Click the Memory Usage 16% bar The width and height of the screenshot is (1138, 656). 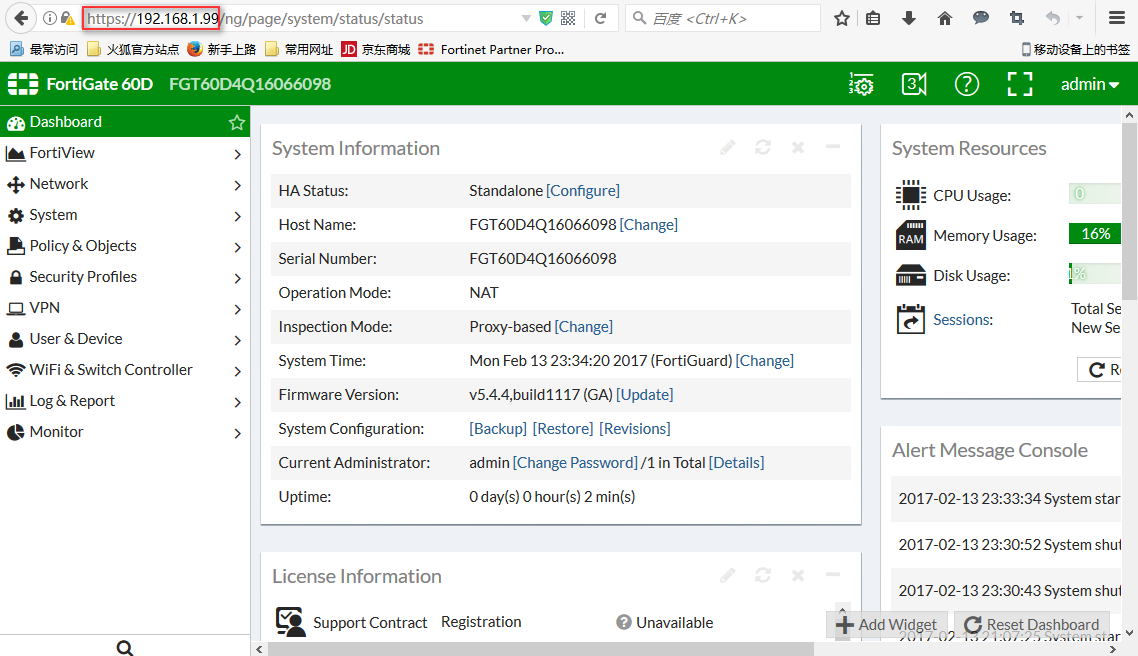[1094, 234]
